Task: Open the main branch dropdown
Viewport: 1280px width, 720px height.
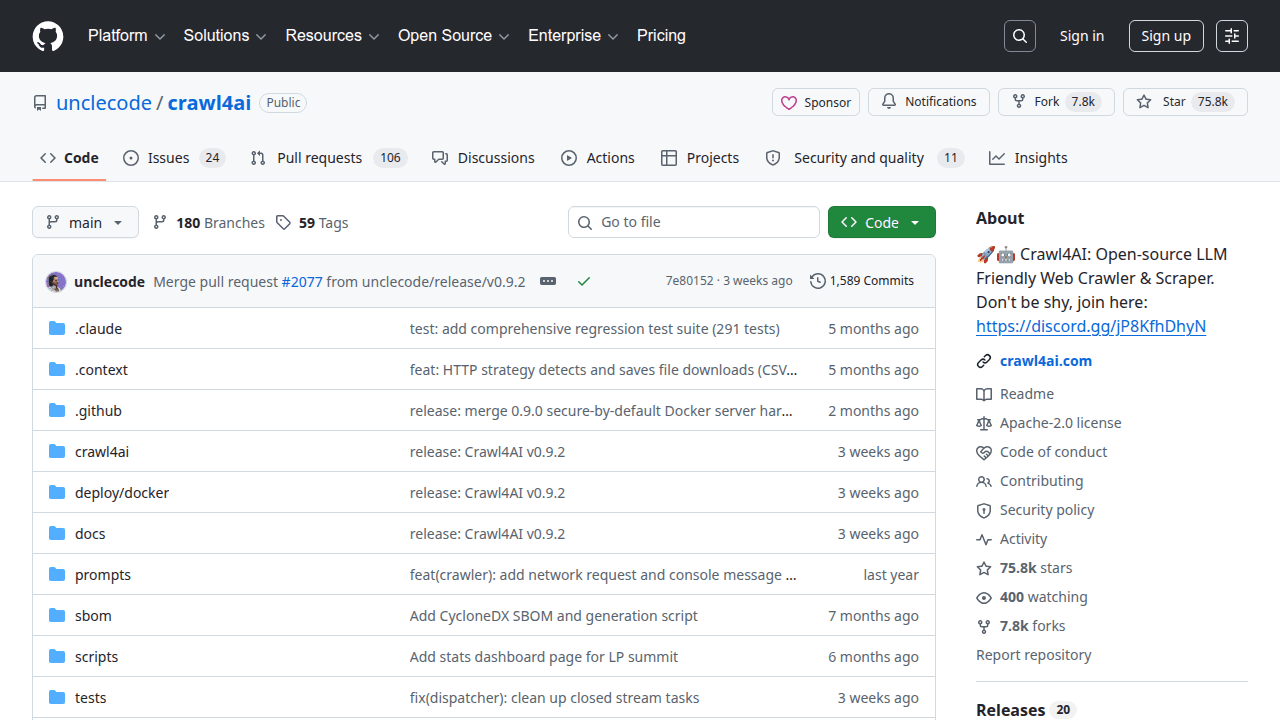Action: (x=85, y=222)
